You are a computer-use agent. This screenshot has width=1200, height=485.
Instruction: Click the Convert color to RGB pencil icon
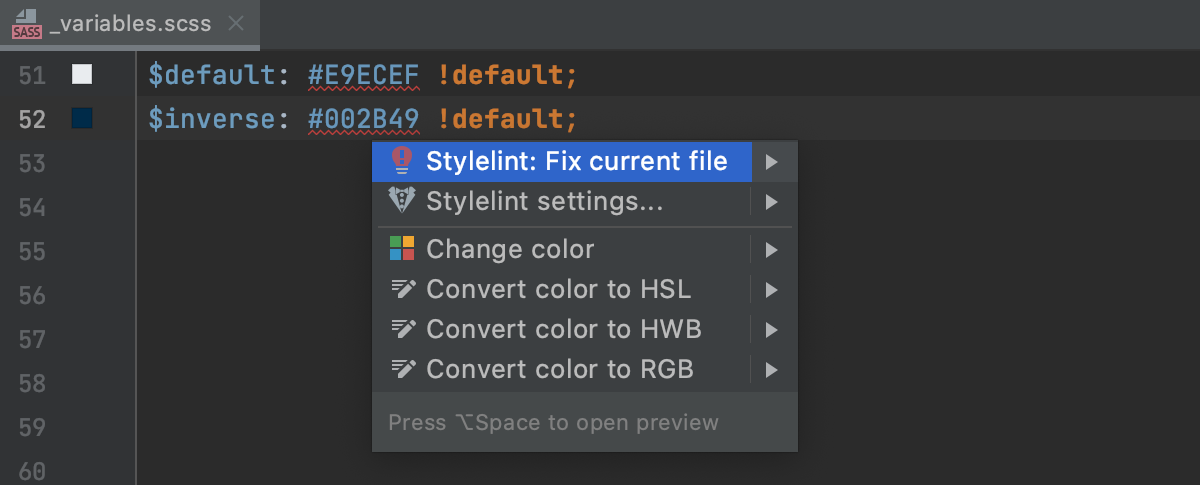(x=402, y=369)
